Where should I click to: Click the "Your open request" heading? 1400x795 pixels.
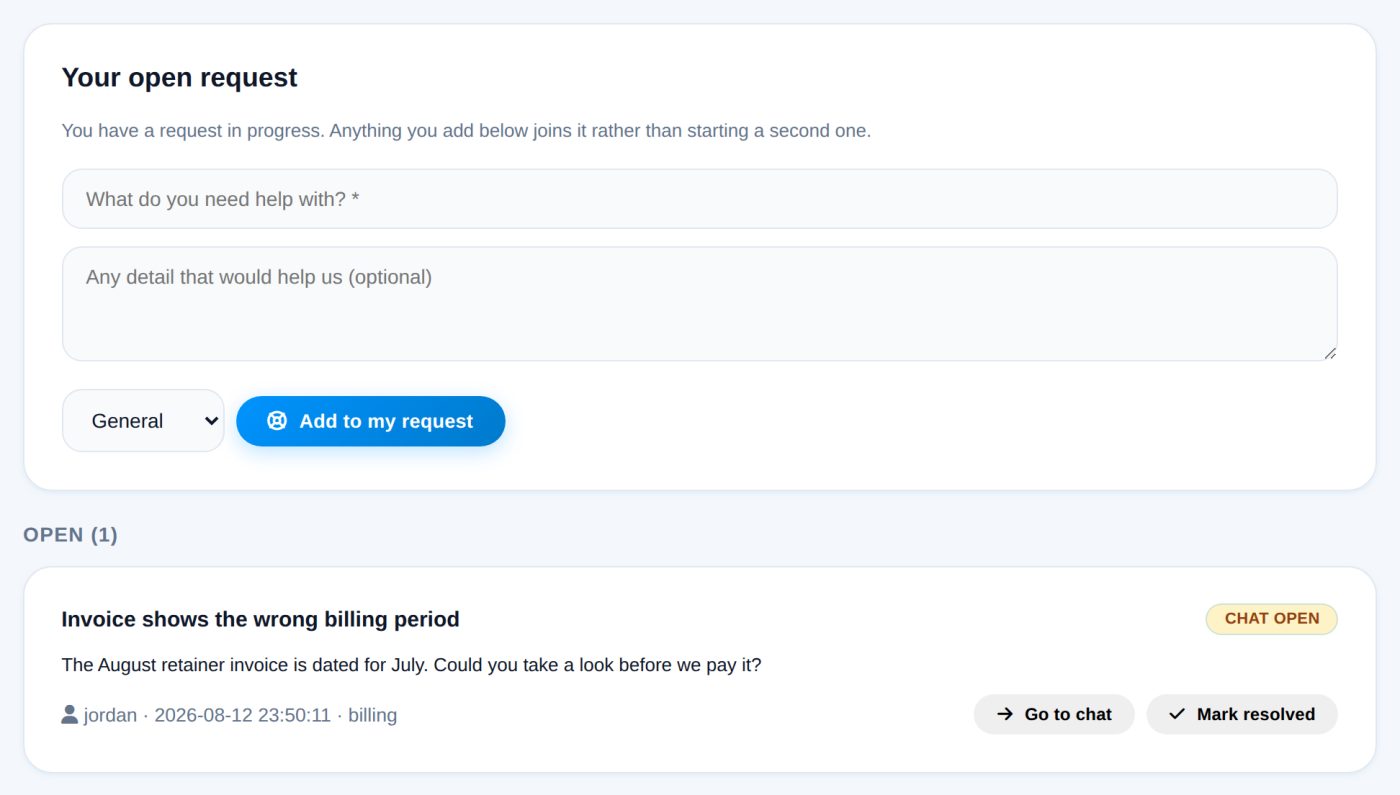click(180, 77)
